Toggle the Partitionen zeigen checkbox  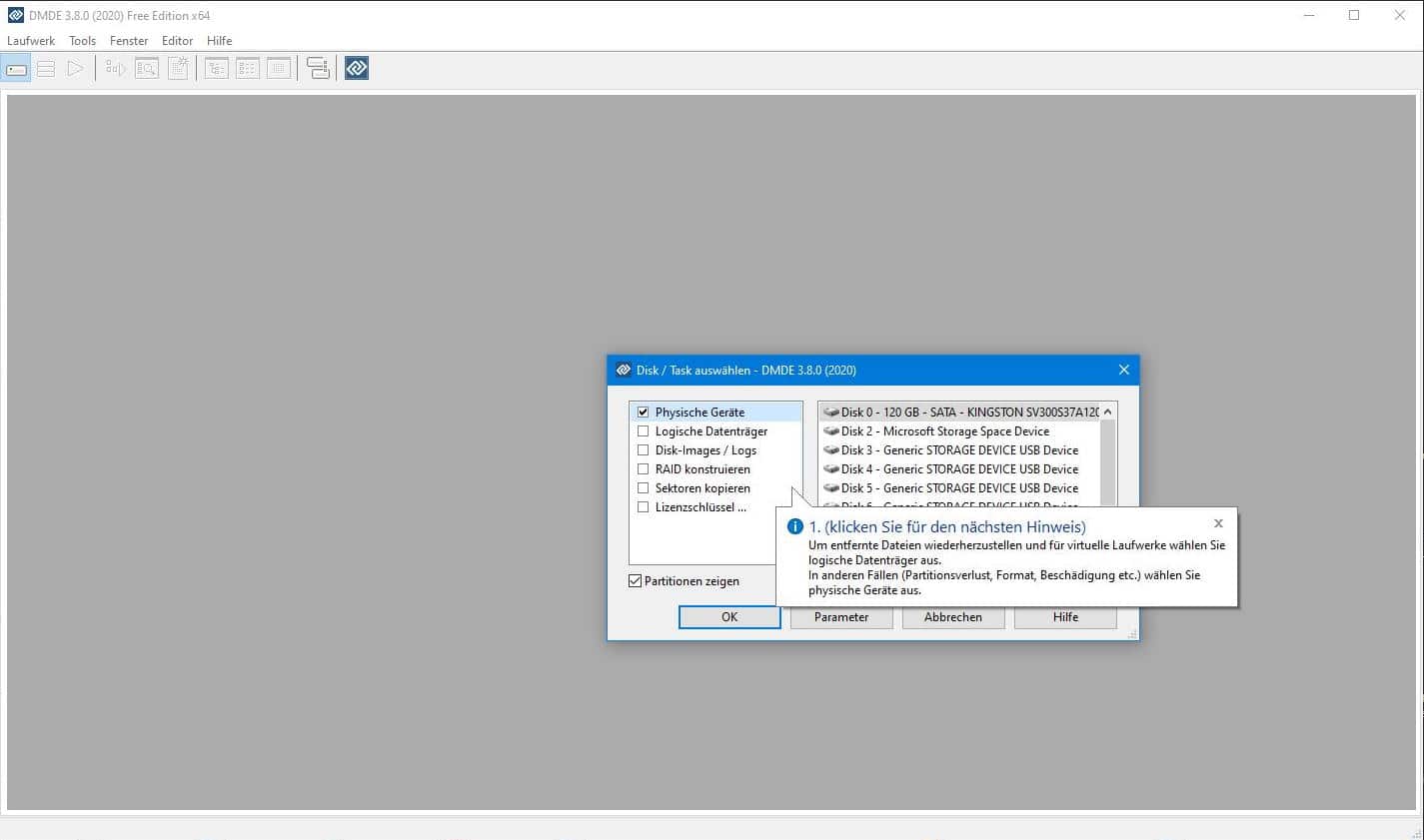tap(635, 580)
